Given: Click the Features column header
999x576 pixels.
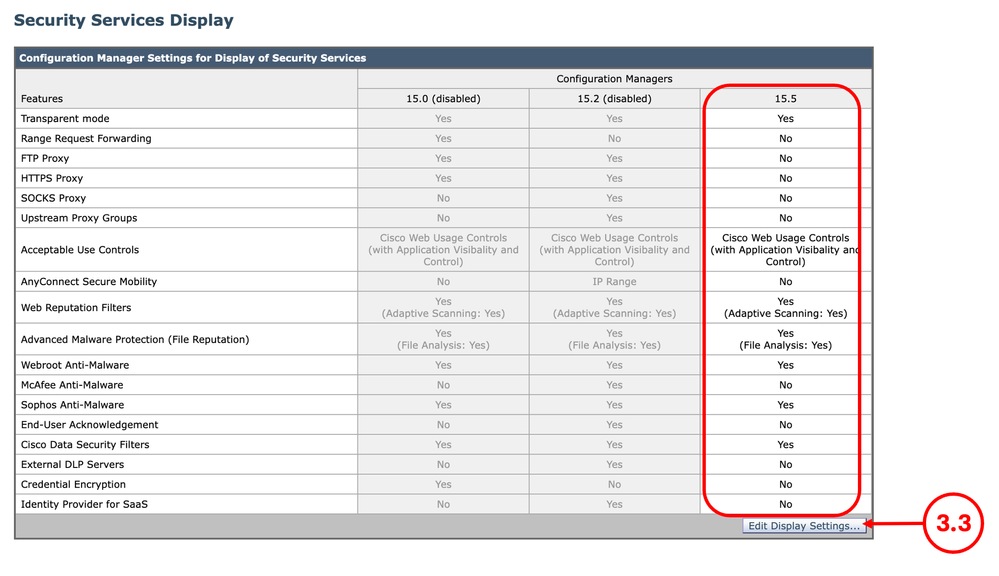Looking at the screenshot, I should pos(41,99).
